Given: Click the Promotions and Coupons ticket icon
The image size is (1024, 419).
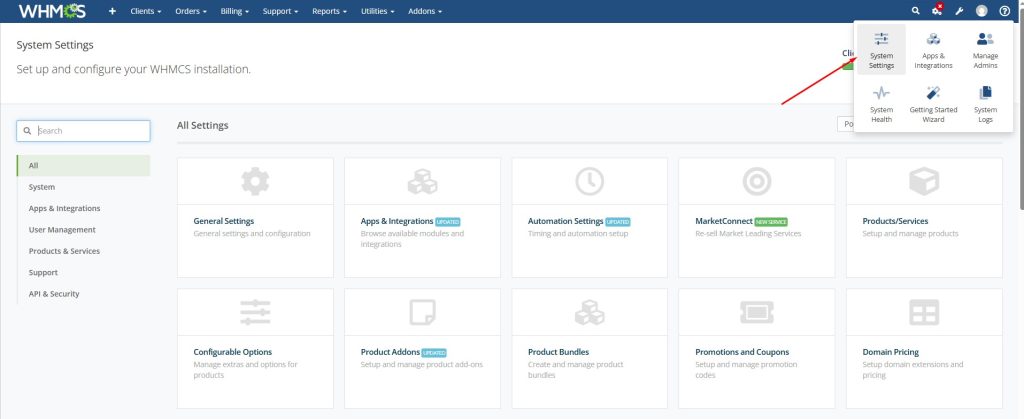Looking at the screenshot, I should pyautogui.click(x=757, y=312).
